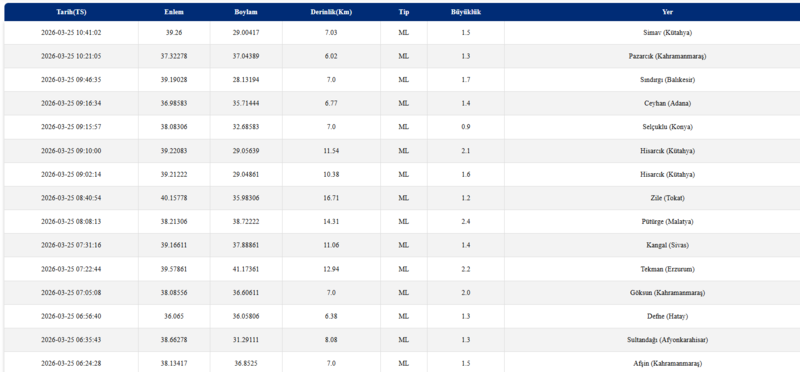
Task: Select magnitude value 2.0
Action: (465, 293)
